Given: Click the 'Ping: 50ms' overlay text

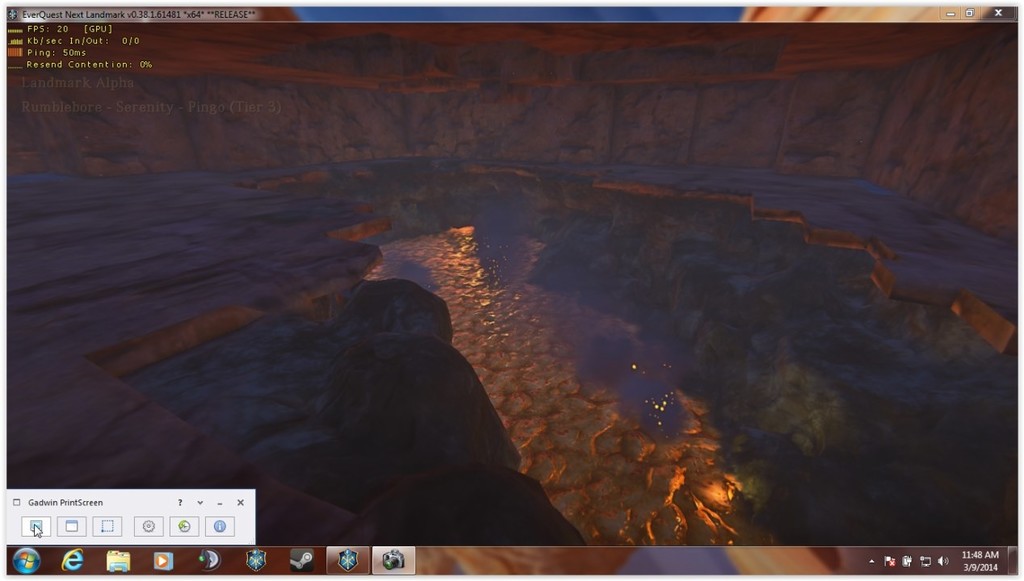Looking at the screenshot, I should [x=56, y=52].
